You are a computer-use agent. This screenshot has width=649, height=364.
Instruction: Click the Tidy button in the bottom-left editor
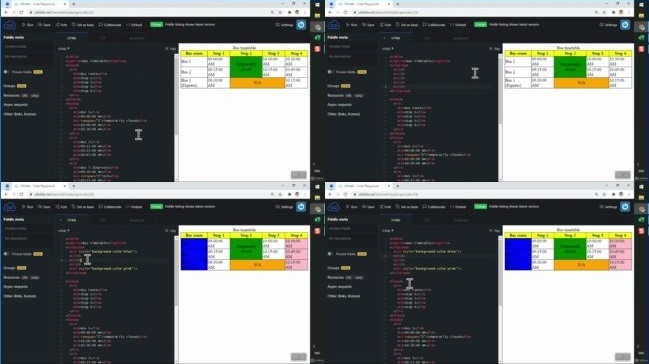171,231
